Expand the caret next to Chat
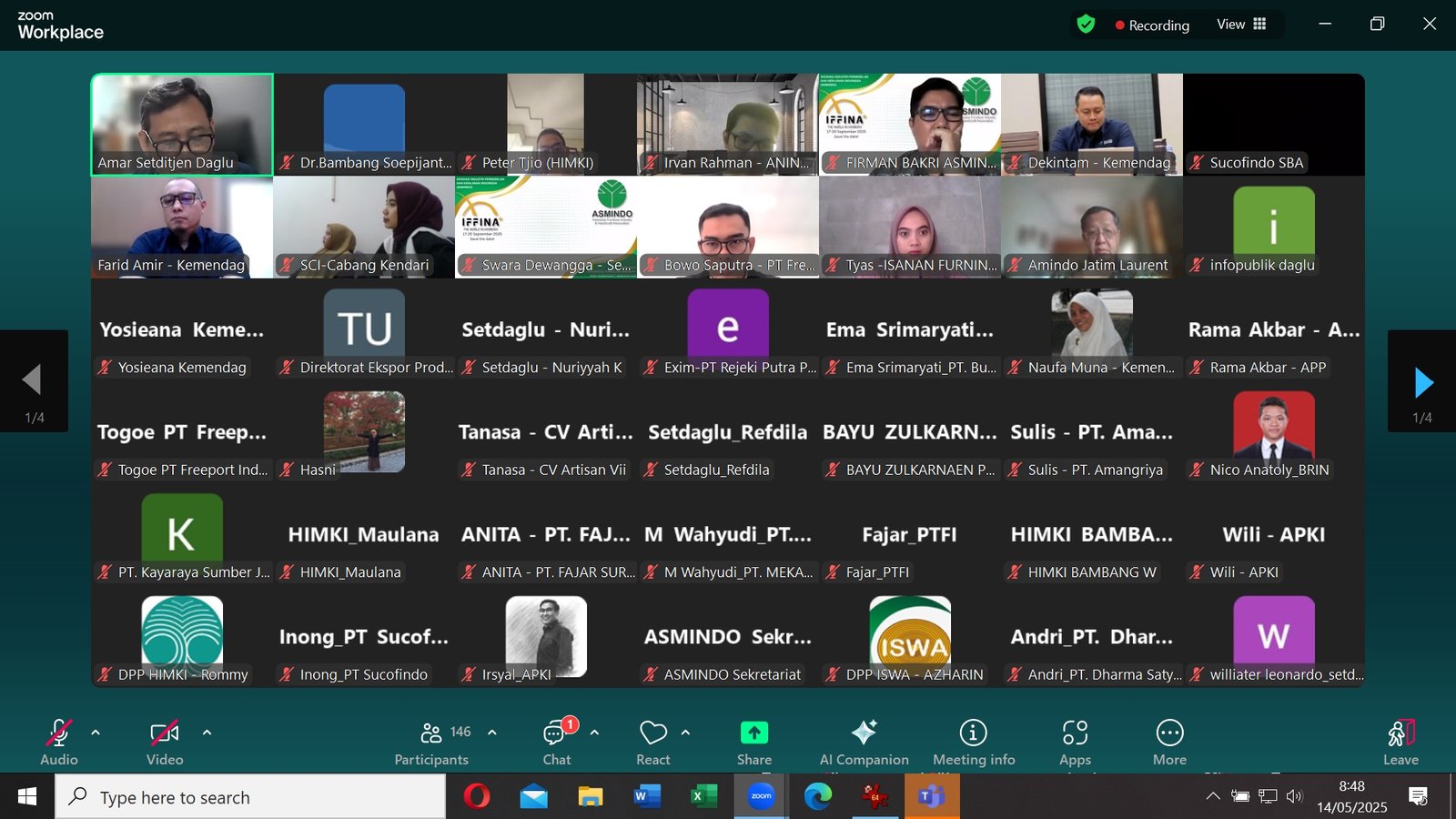 click(594, 733)
